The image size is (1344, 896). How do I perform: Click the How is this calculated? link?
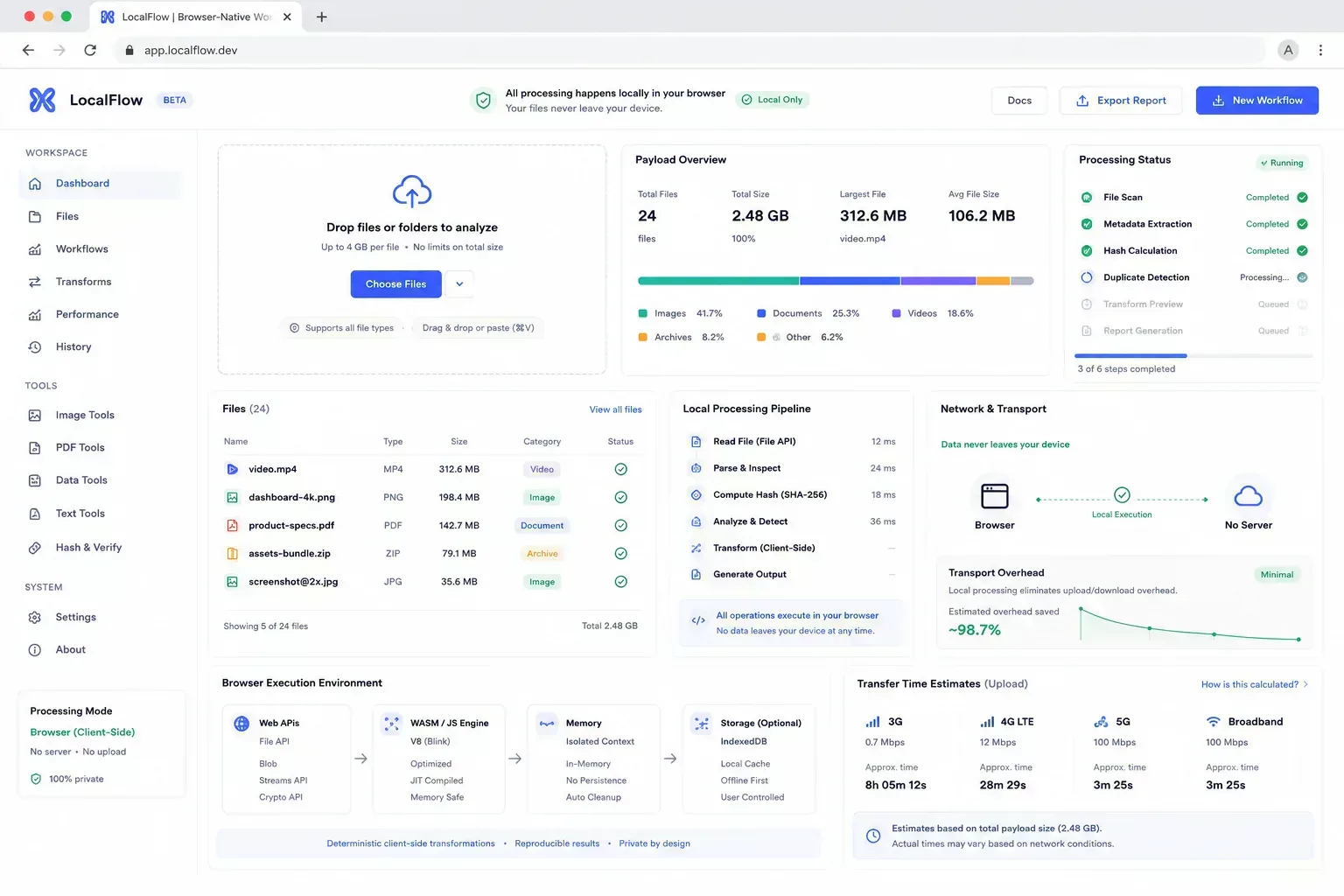[x=1249, y=684]
